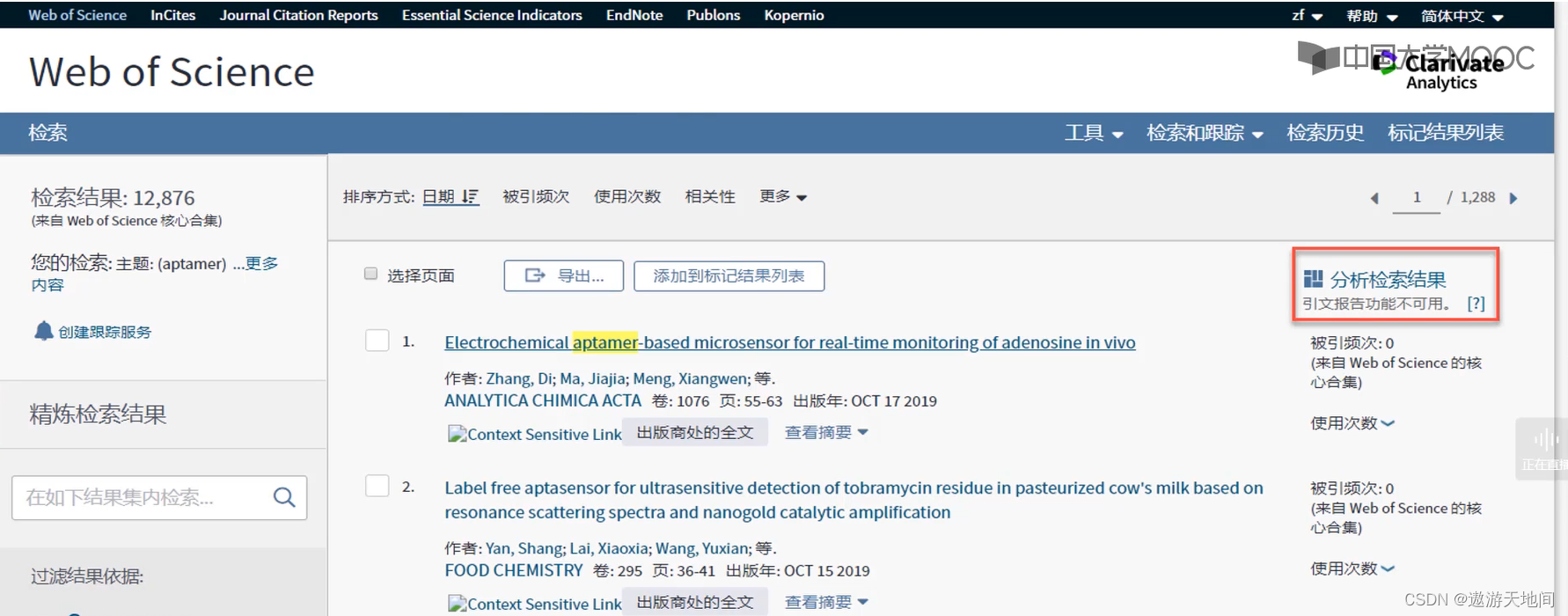Open 标记结果列表 marked list
This screenshot has width=1568, height=616.
coord(1446,133)
